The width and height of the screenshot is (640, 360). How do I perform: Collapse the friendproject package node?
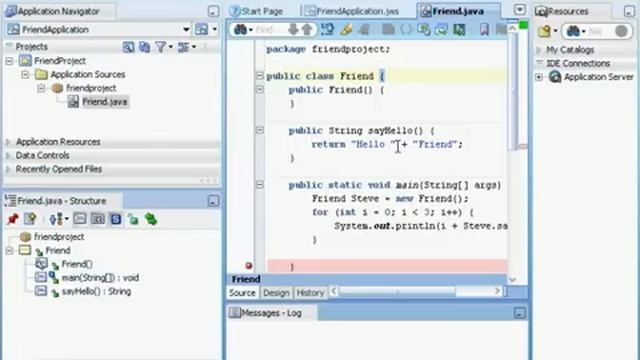[x=41, y=88]
